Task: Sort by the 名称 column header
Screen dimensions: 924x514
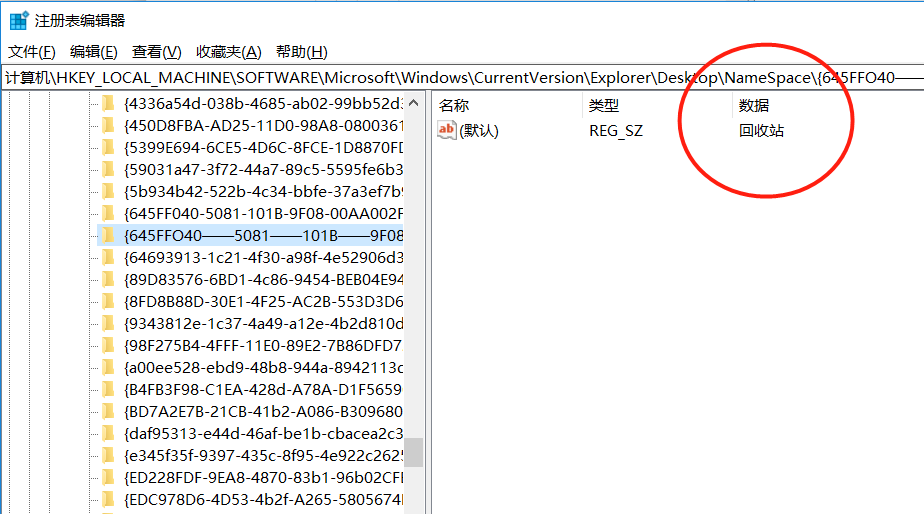Action: (454, 106)
